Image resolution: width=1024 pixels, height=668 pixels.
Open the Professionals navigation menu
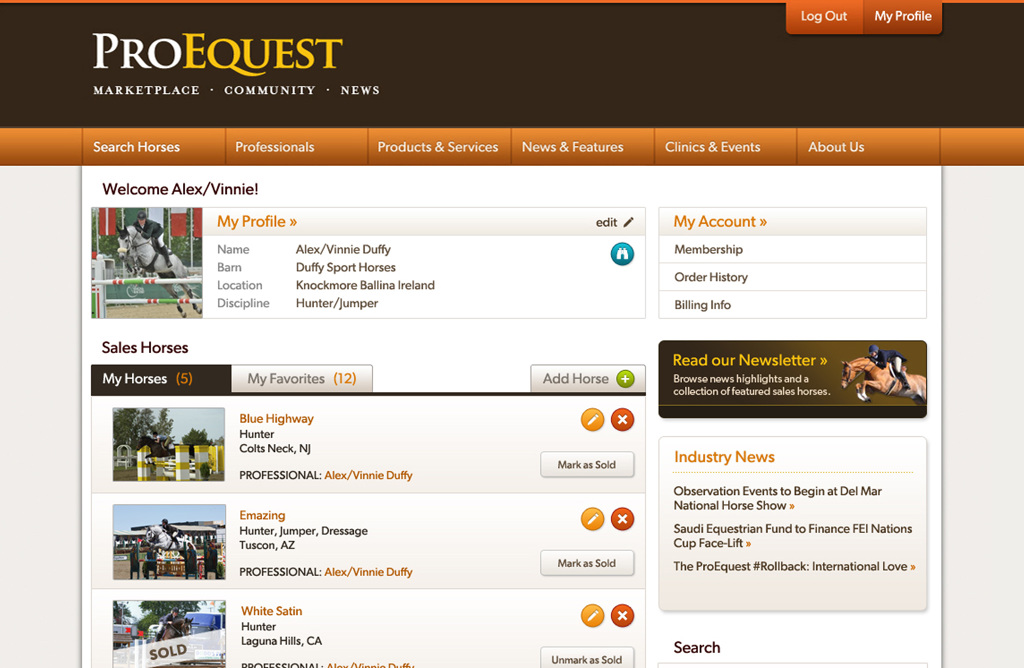(x=274, y=146)
